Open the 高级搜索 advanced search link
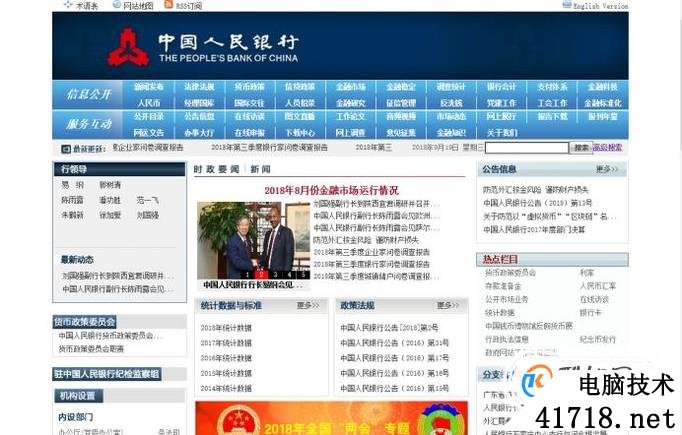This screenshot has height=435, width=682. point(608,147)
